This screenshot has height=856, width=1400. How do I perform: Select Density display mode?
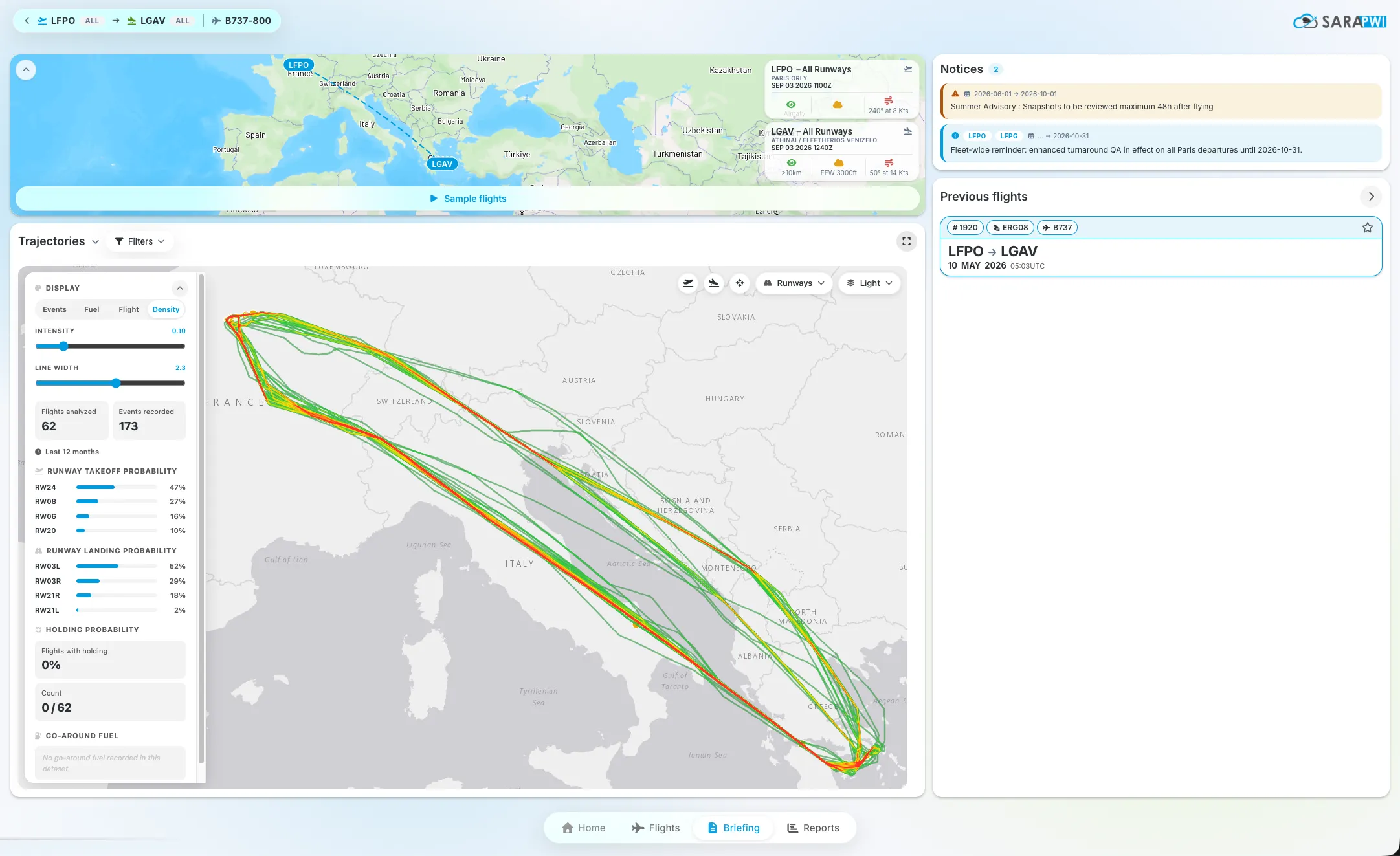(x=166, y=309)
